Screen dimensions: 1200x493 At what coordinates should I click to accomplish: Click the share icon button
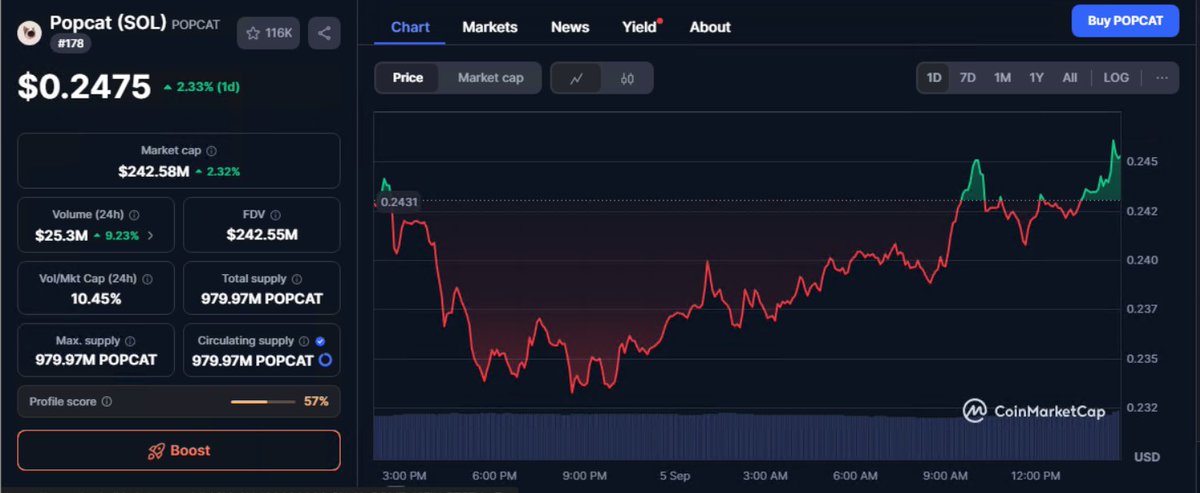[x=324, y=33]
